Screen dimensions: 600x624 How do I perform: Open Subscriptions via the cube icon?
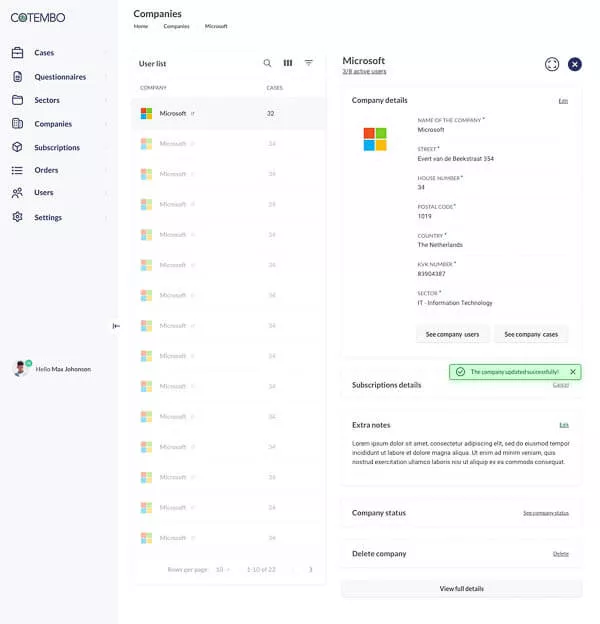pyautogui.click(x=17, y=147)
